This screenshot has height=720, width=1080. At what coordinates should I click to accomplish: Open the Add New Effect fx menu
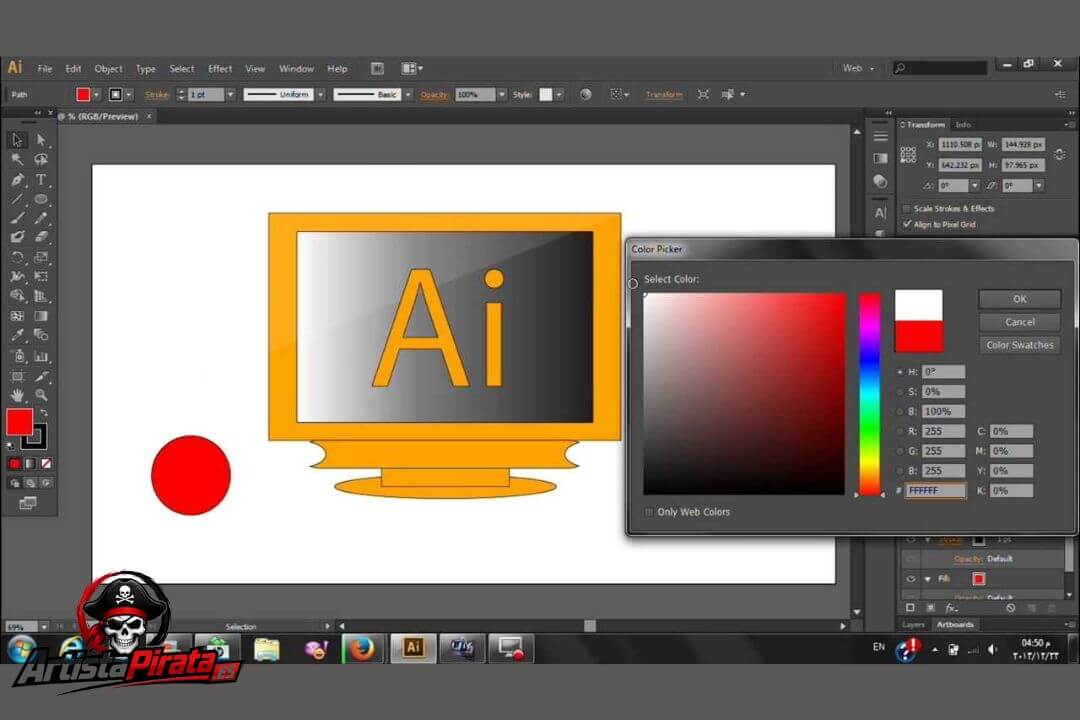951,608
